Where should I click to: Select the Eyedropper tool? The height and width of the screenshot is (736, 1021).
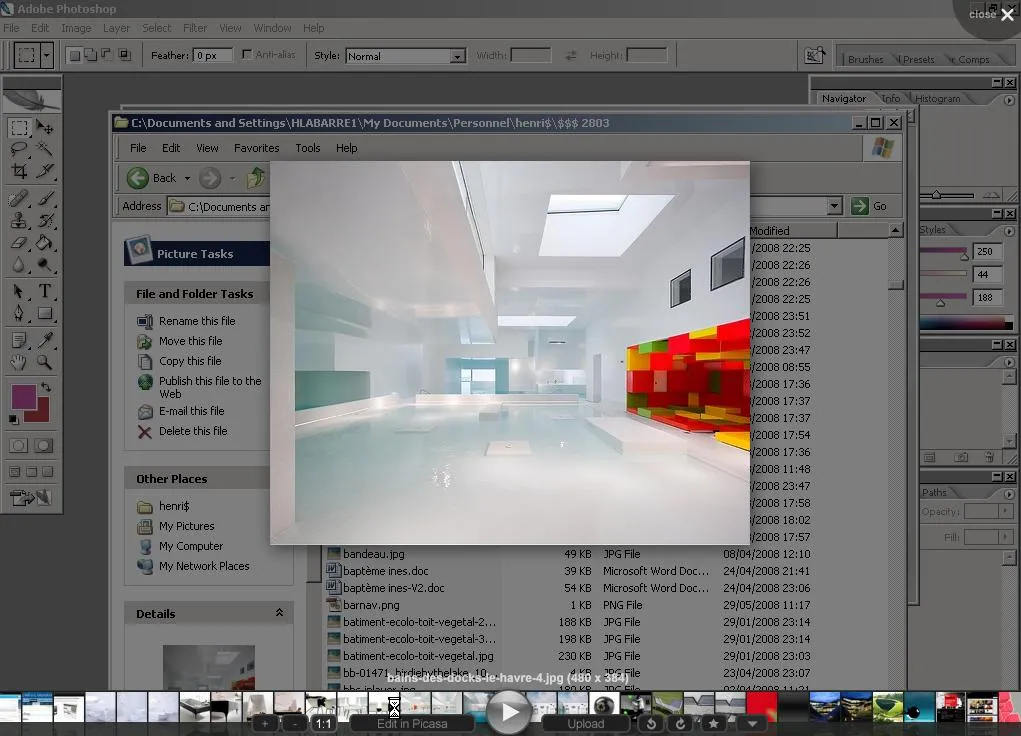[44, 340]
